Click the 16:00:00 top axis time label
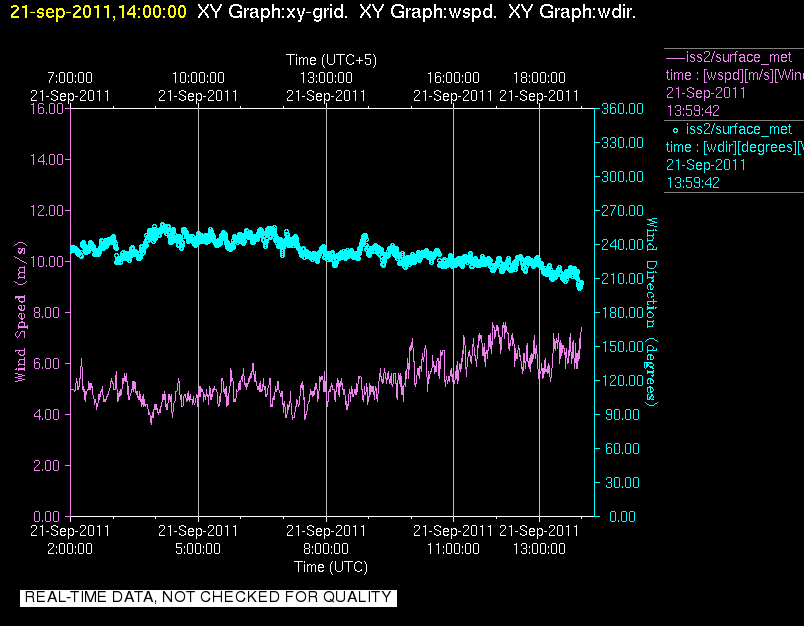 click(453, 78)
